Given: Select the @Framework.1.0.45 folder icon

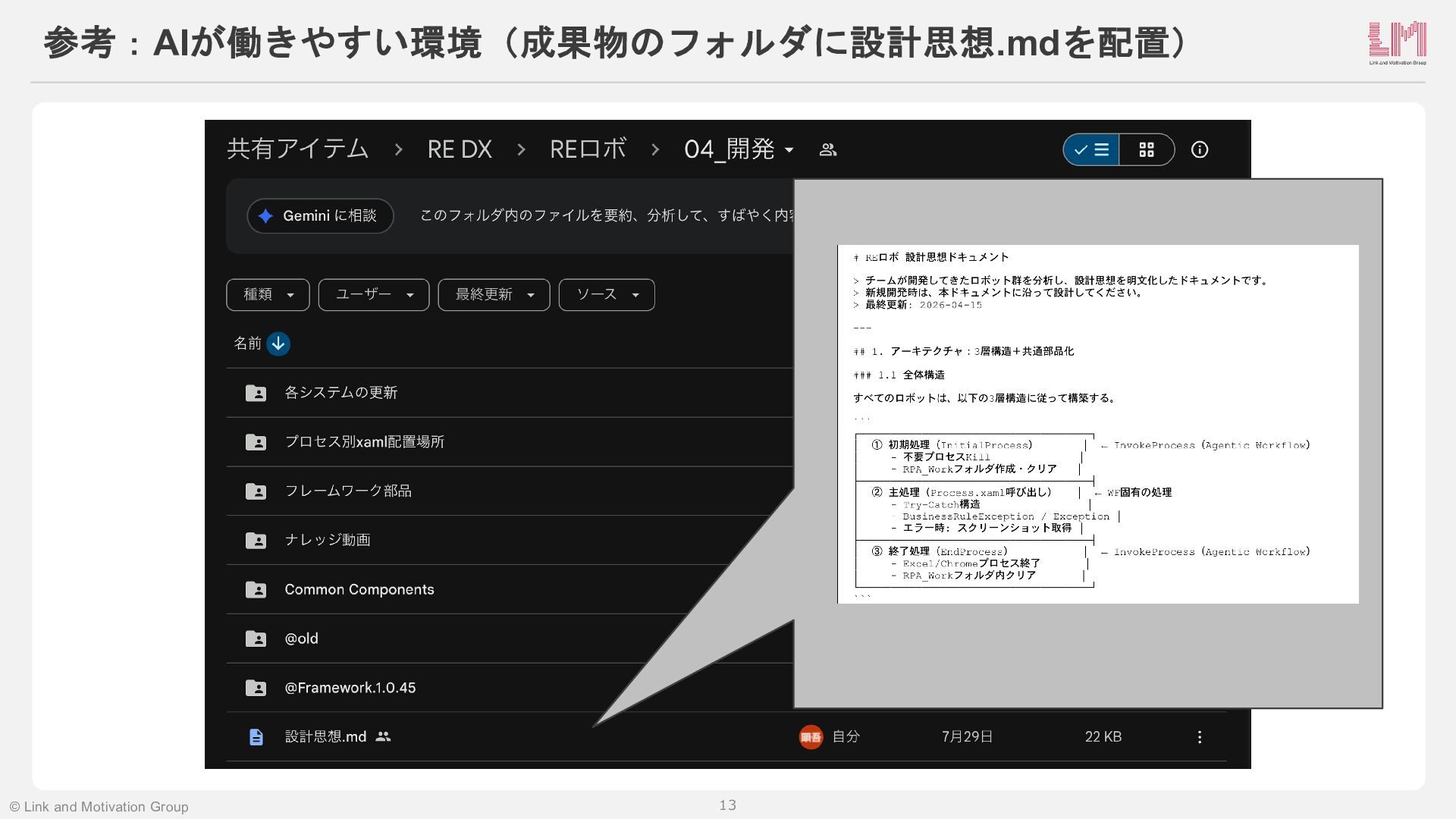Looking at the screenshot, I should point(256,689).
